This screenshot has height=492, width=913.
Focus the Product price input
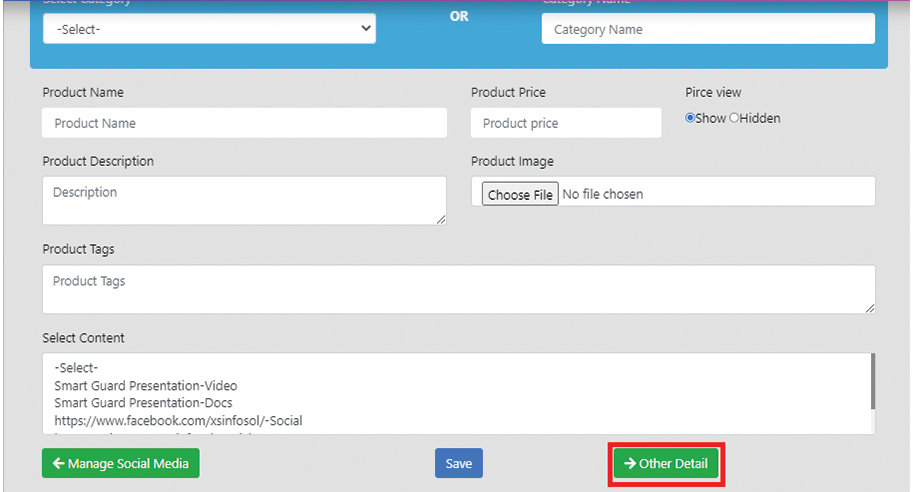(x=565, y=123)
